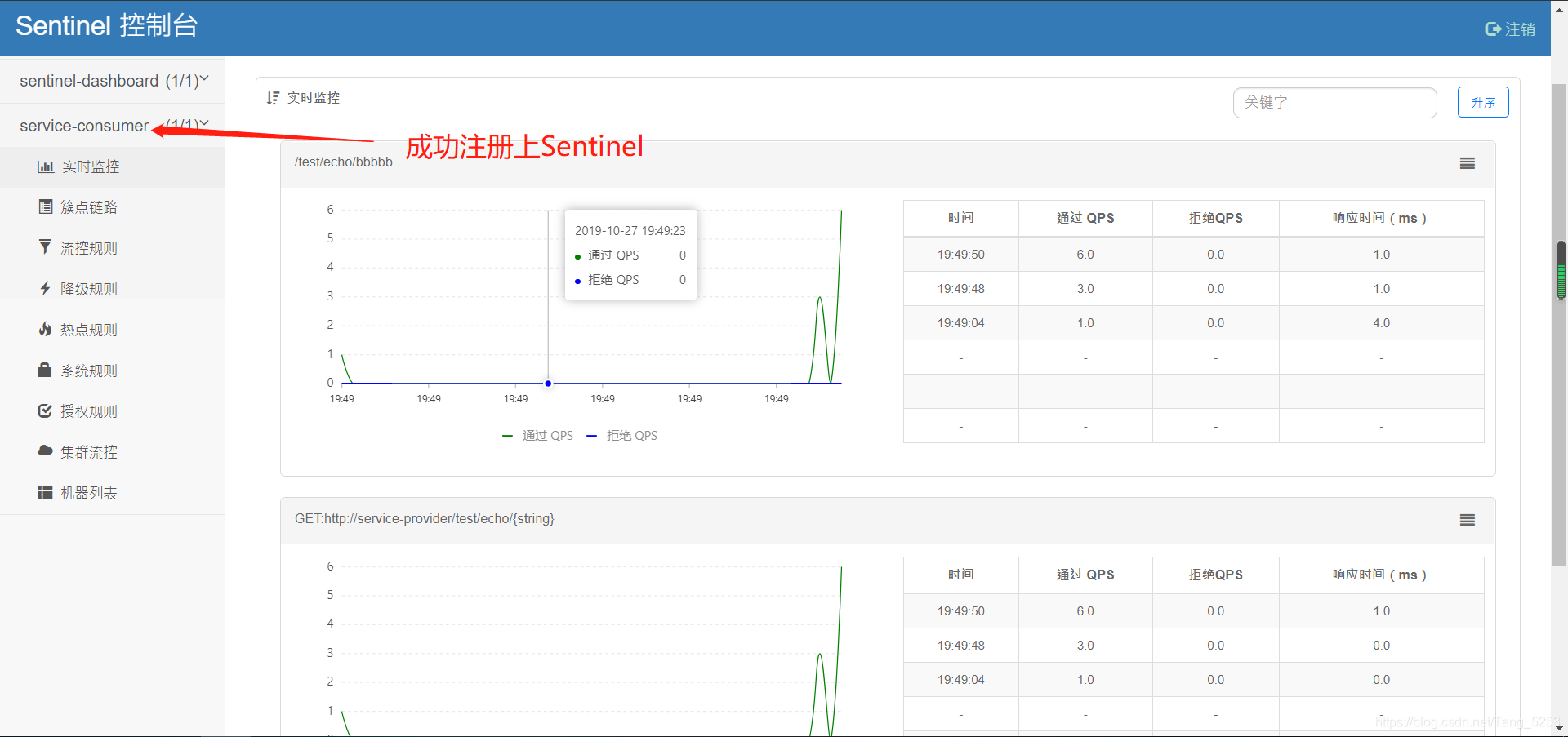Toggle 通过 QPS legend in first chart
The height and width of the screenshot is (737, 1568).
(537, 436)
